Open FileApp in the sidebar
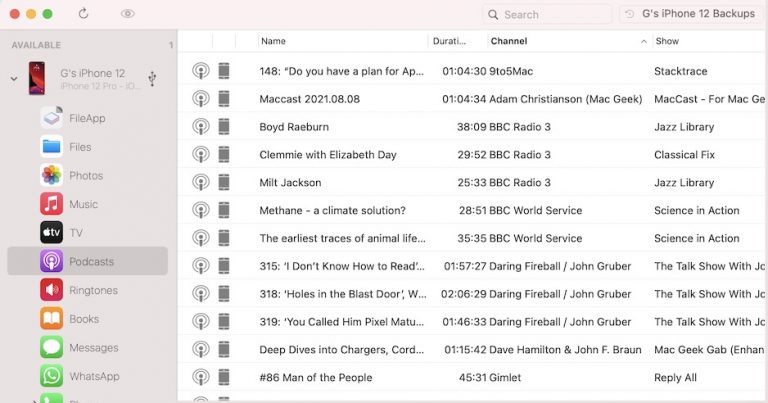The width and height of the screenshot is (768, 403). [86, 118]
